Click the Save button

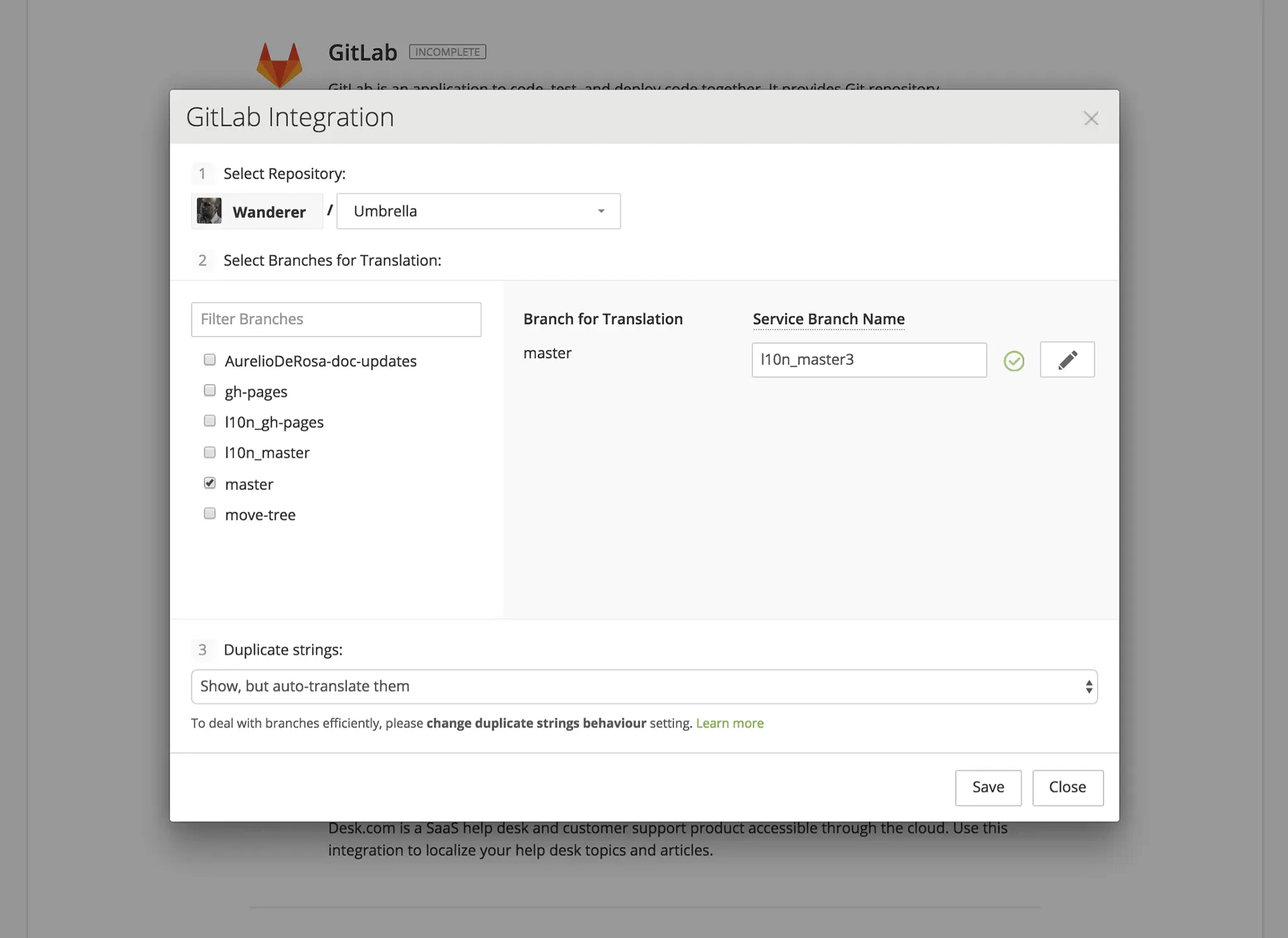pyautogui.click(x=987, y=787)
